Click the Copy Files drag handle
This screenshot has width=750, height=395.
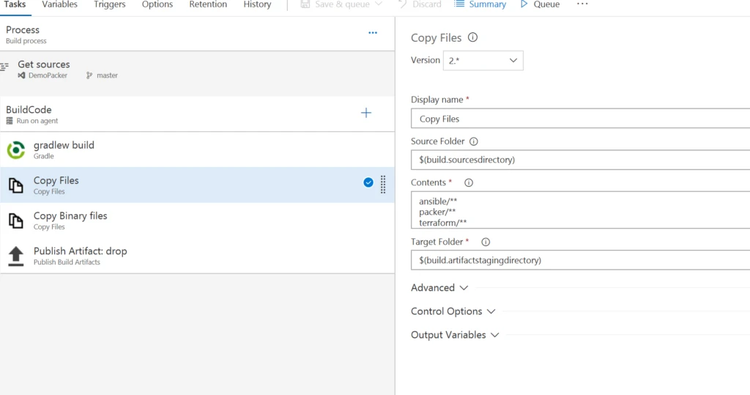pos(383,185)
